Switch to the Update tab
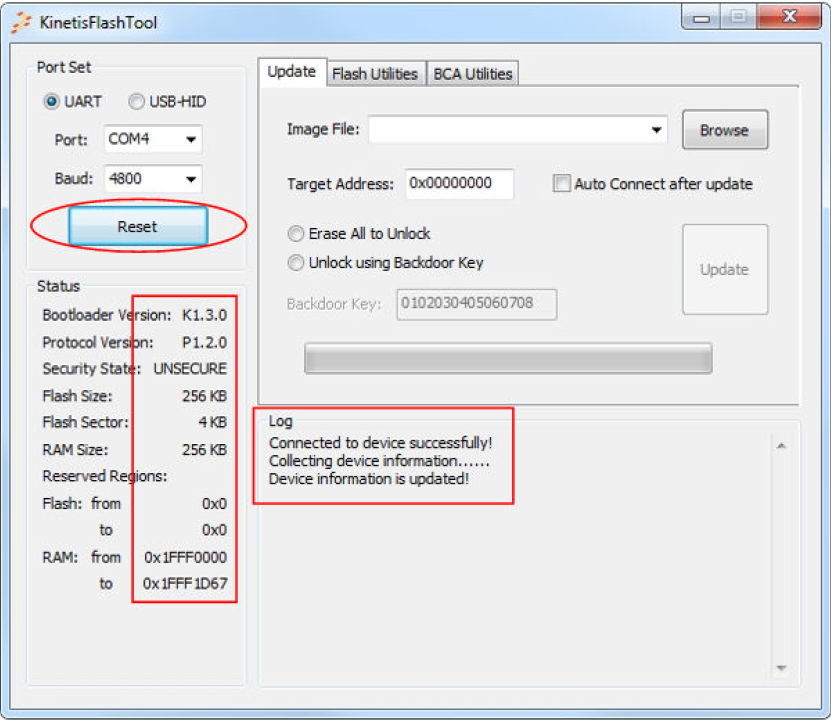This screenshot has height=721, width=831. point(291,72)
